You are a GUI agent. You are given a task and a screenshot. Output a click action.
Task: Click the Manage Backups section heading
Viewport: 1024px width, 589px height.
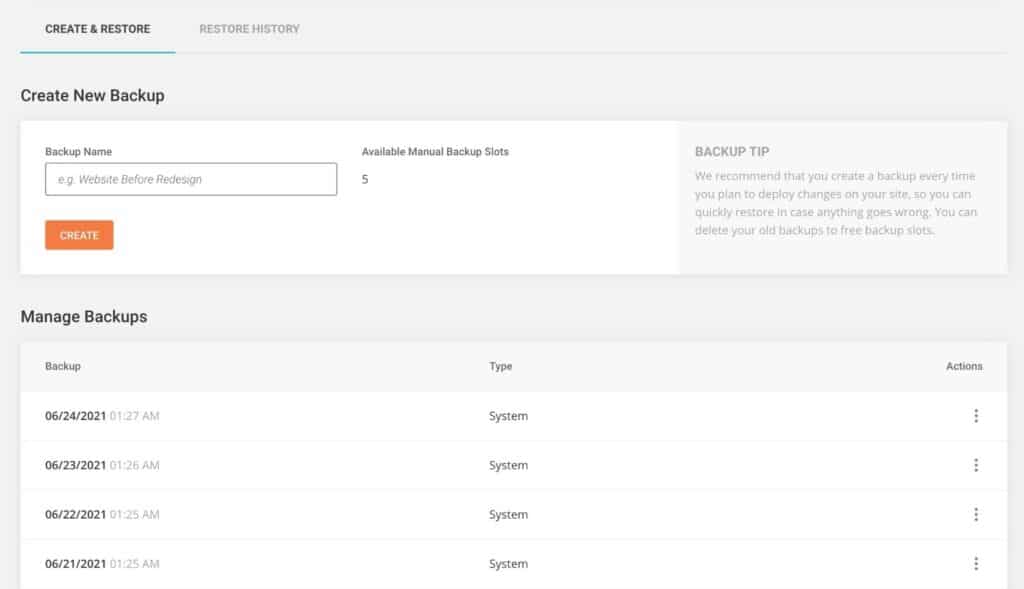click(x=84, y=316)
